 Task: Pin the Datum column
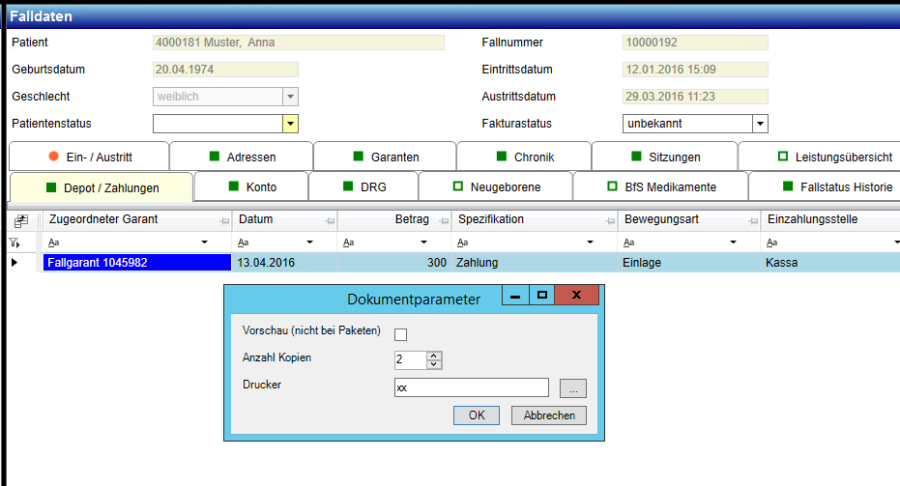pos(329,221)
